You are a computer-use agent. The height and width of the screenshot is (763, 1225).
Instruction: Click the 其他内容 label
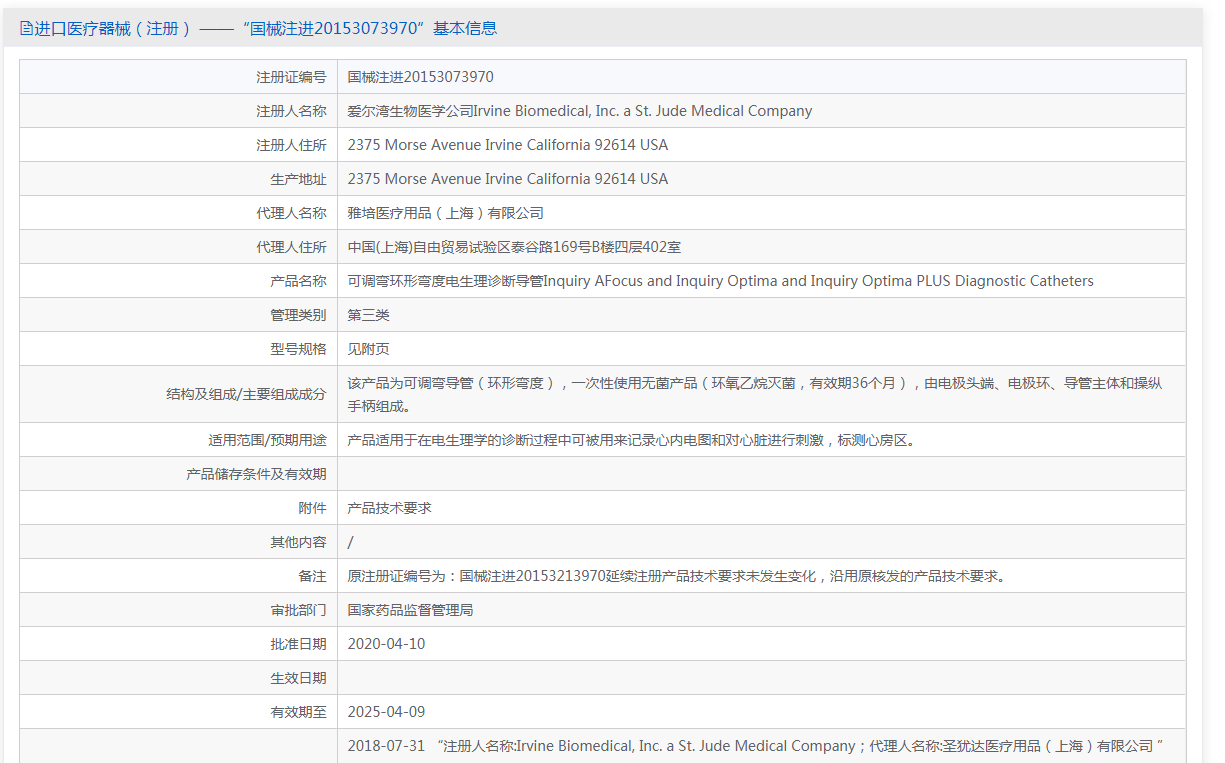(x=298, y=542)
